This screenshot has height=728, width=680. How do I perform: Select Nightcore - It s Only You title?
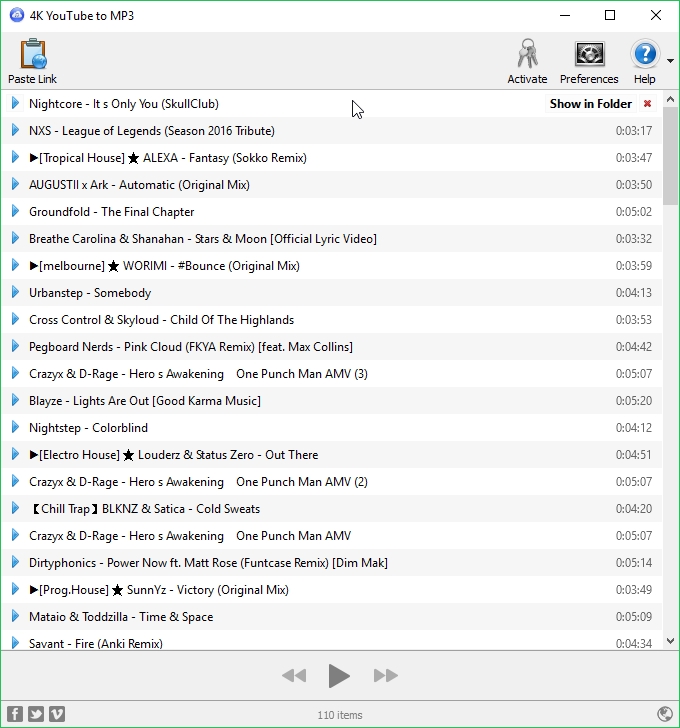[x=124, y=104]
